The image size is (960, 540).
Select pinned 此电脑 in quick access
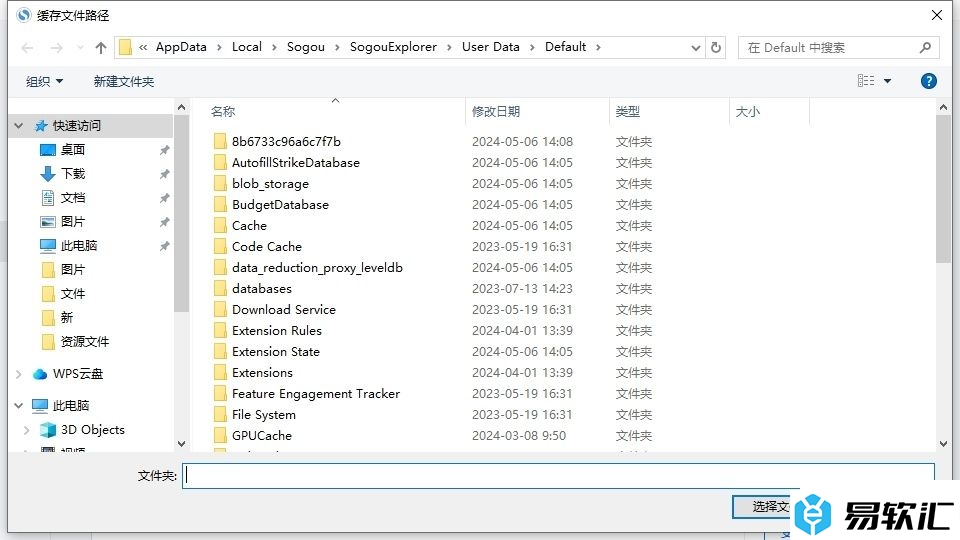78,246
